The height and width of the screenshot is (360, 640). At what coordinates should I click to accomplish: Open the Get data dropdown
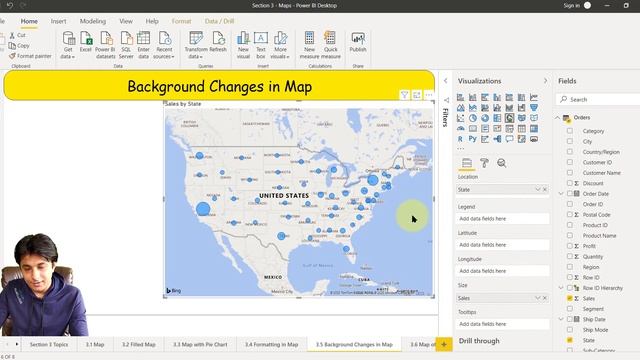click(68, 45)
